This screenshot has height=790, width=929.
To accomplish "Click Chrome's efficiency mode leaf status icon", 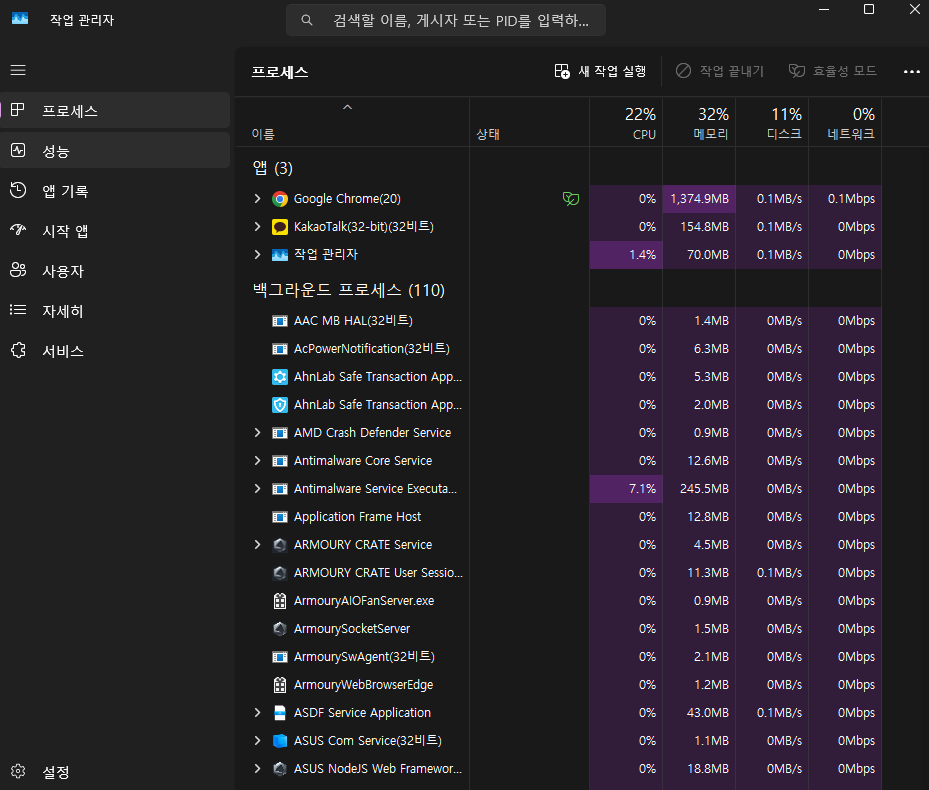I will [x=571, y=199].
